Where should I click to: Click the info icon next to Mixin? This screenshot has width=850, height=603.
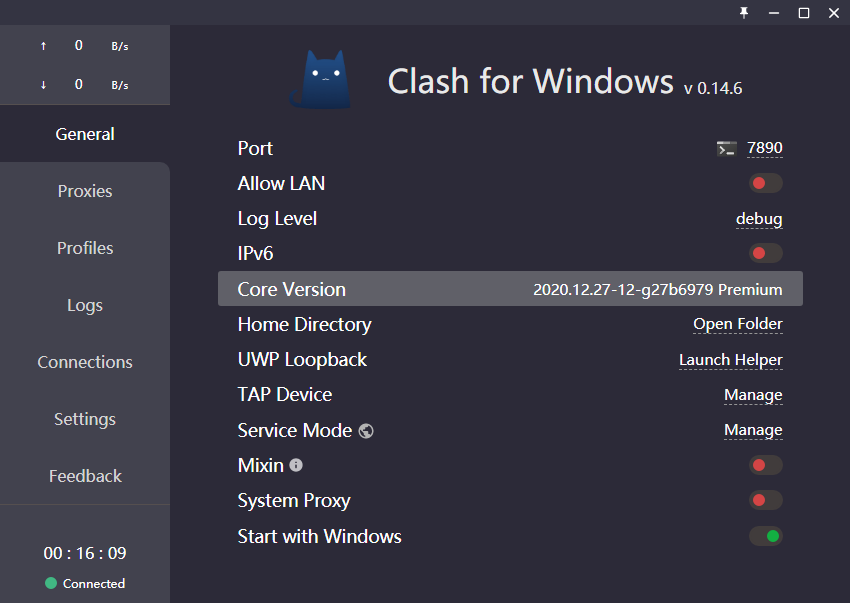[296, 465]
